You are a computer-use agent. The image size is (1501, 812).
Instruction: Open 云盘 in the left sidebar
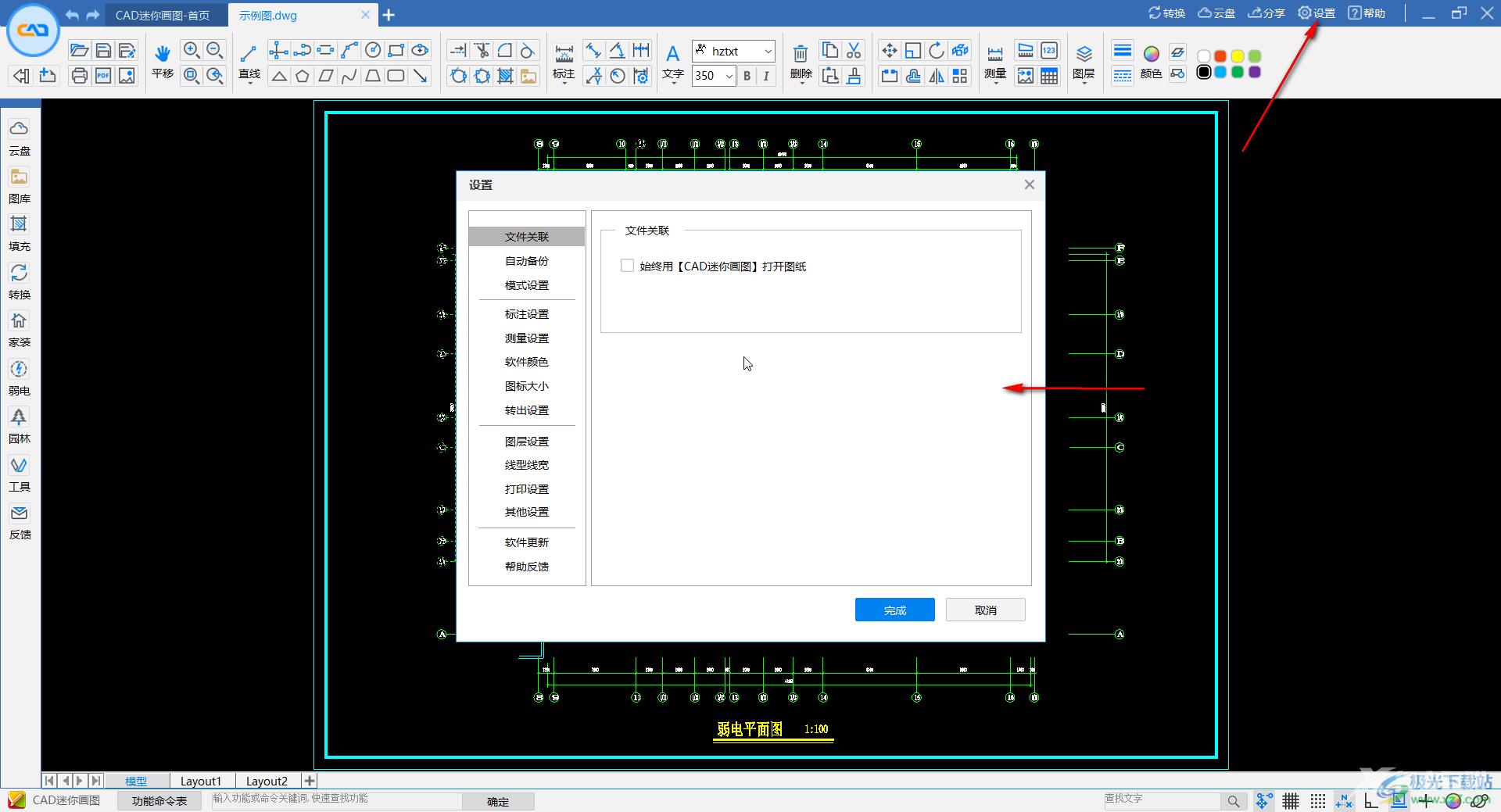point(19,137)
